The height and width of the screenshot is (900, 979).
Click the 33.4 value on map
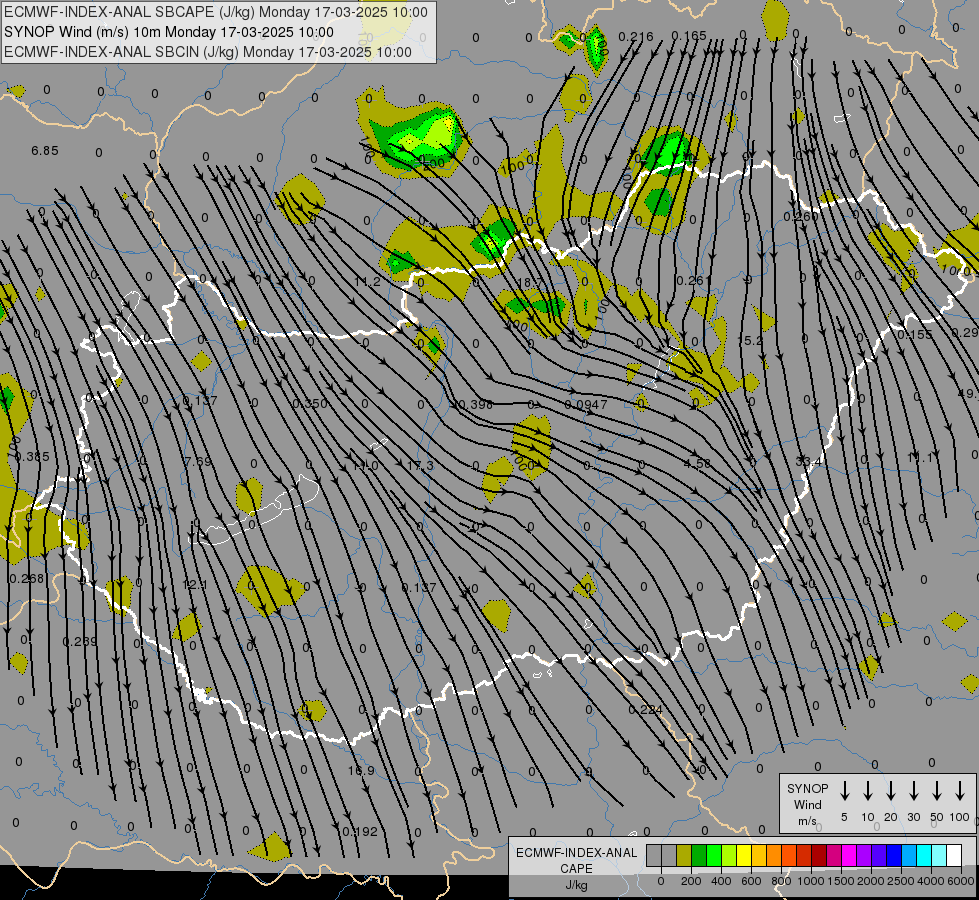(x=809, y=462)
